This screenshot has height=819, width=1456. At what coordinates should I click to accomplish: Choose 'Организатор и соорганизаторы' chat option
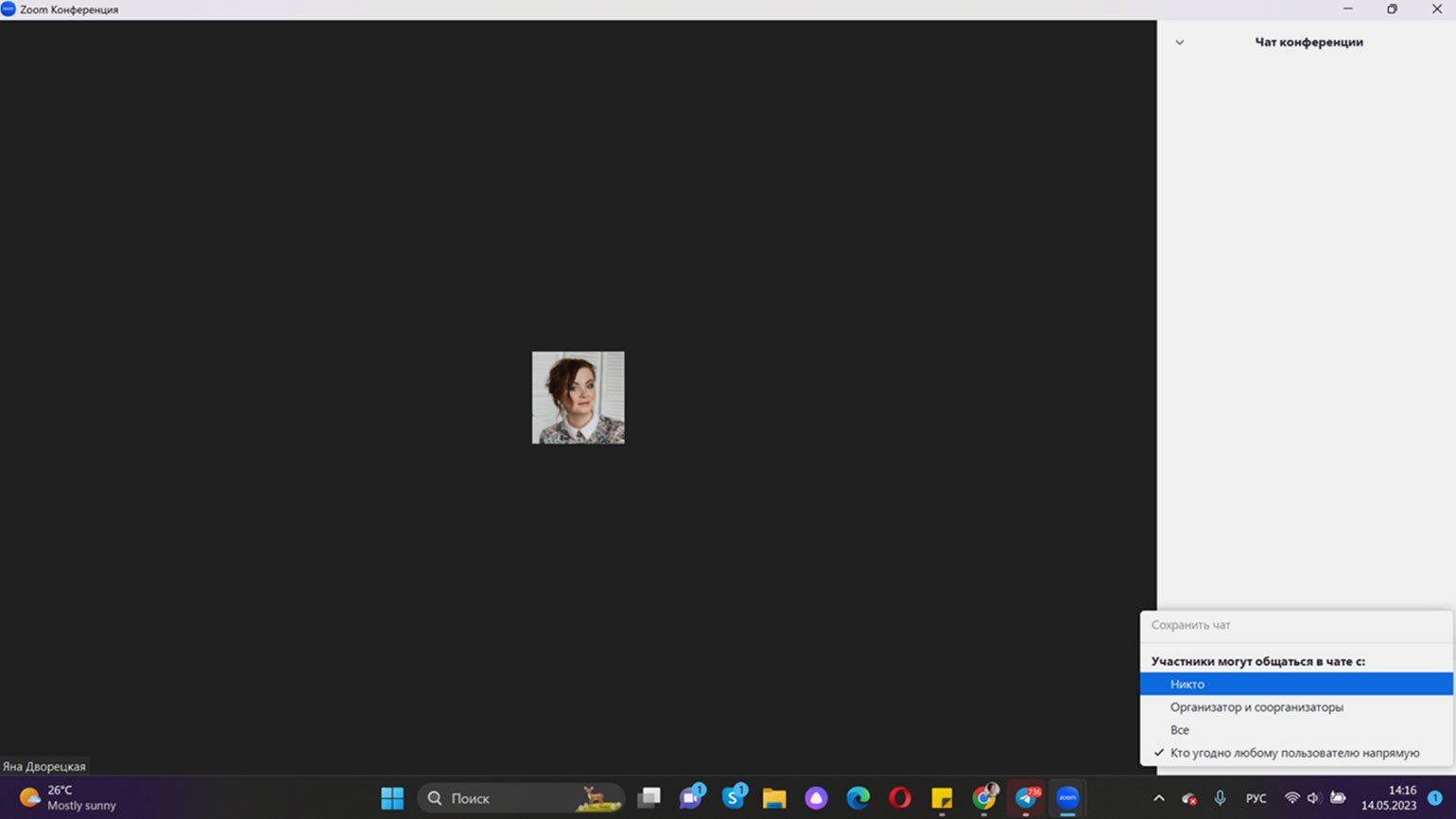1256,707
